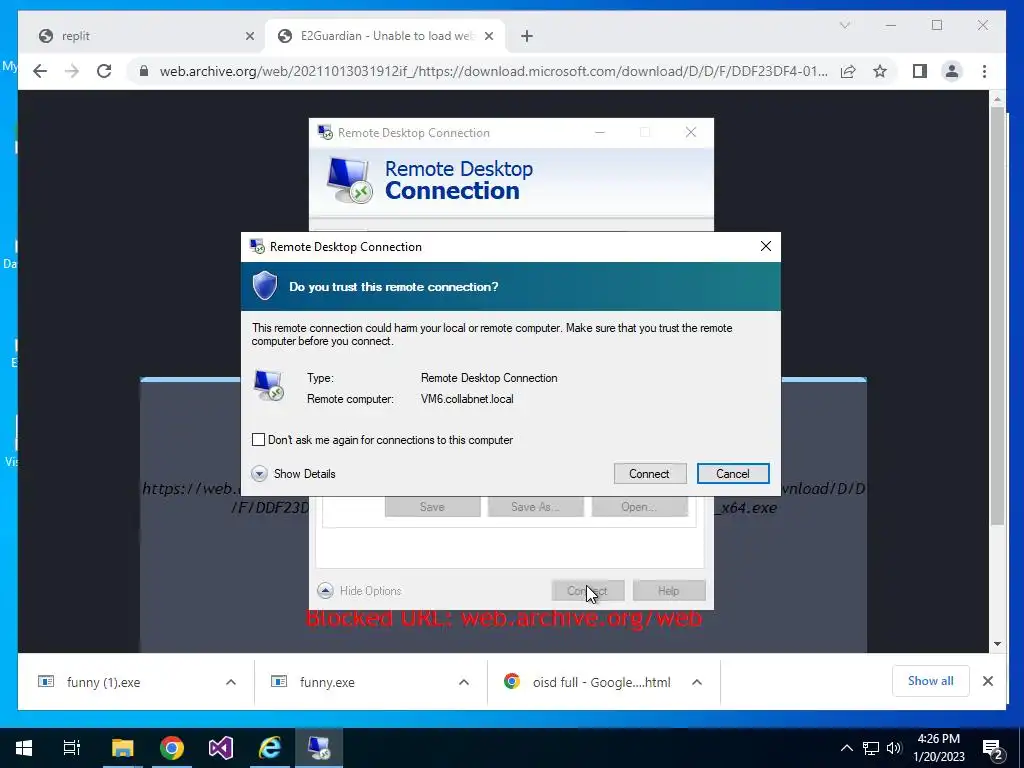The width and height of the screenshot is (1024, 768).
Task: Check 'Don't ask me again' checkbox
Action: point(259,440)
